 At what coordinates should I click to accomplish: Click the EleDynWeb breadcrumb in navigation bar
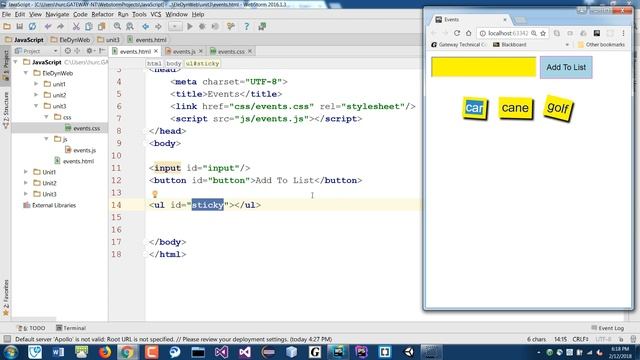(x=70, y=40)
